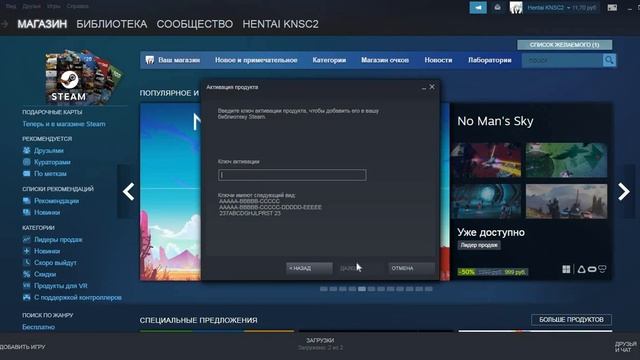Screen dimensions: 640x360
Task: Open the Категории store tab
Action: coord(329,60)
